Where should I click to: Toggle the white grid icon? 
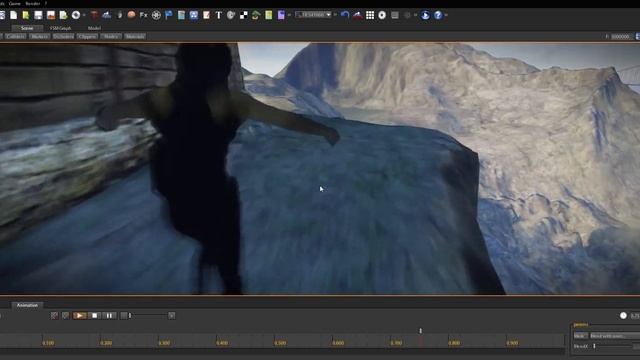click(370, 15)
